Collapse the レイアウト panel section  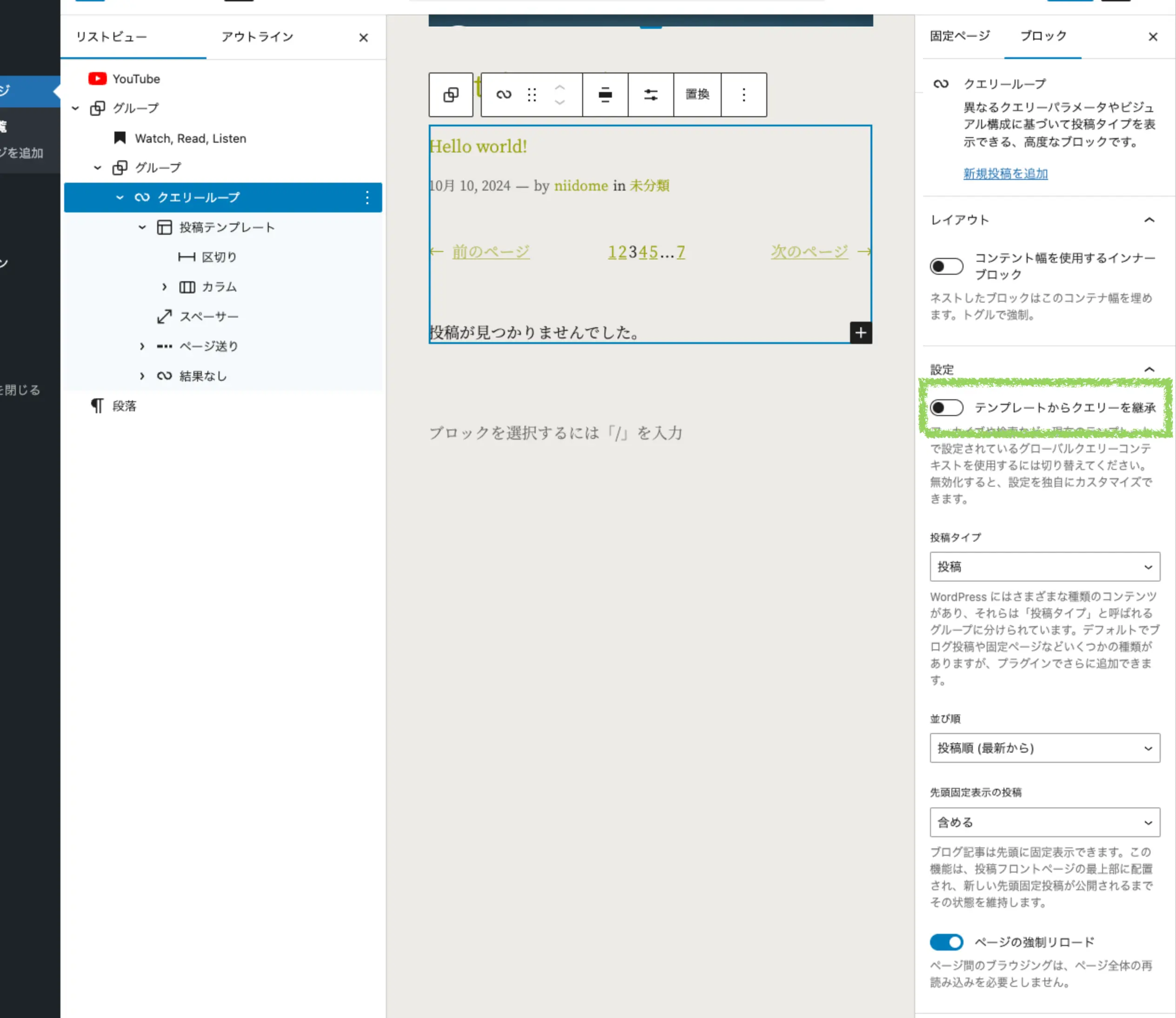click(x=1149, y=220)
